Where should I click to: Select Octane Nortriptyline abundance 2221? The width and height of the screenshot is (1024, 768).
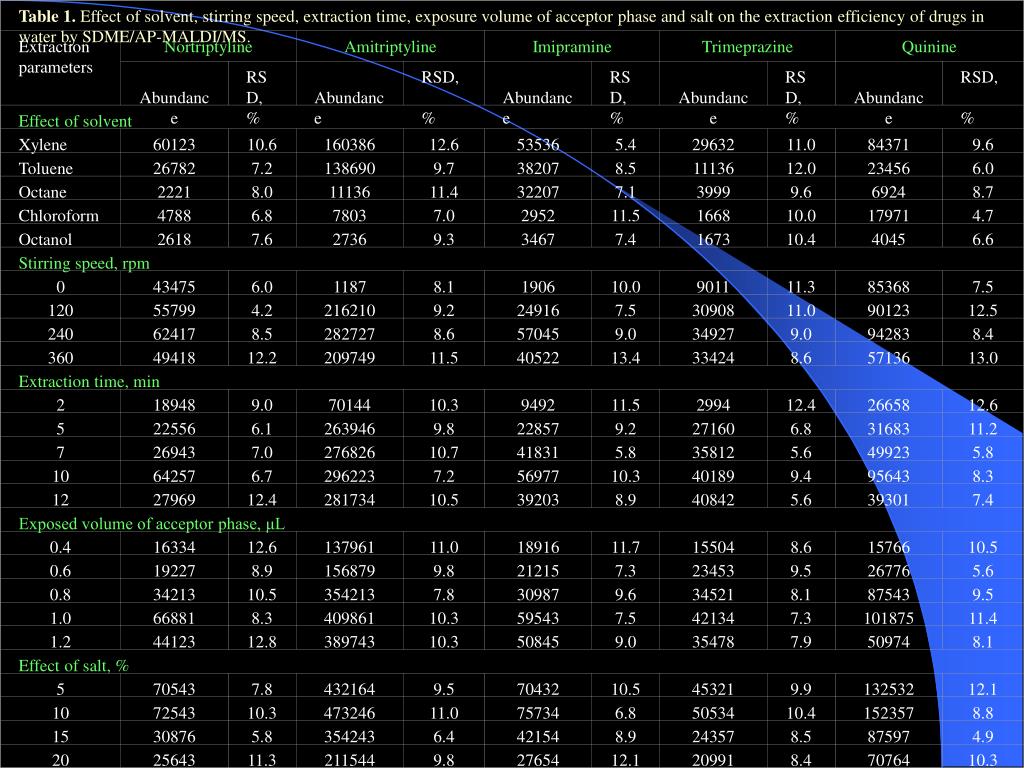coord(174,192)
